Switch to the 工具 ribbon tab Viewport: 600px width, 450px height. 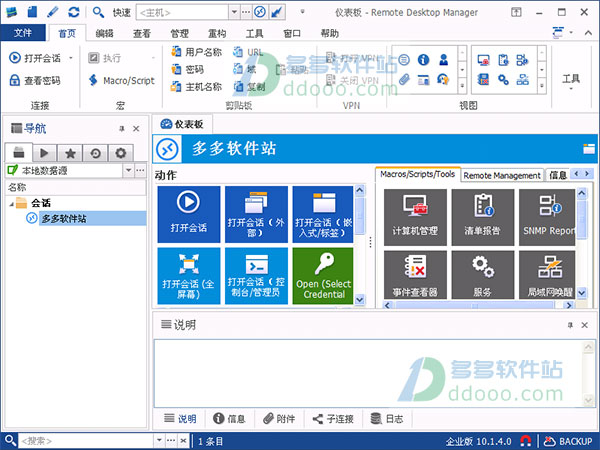click(254, 34)
